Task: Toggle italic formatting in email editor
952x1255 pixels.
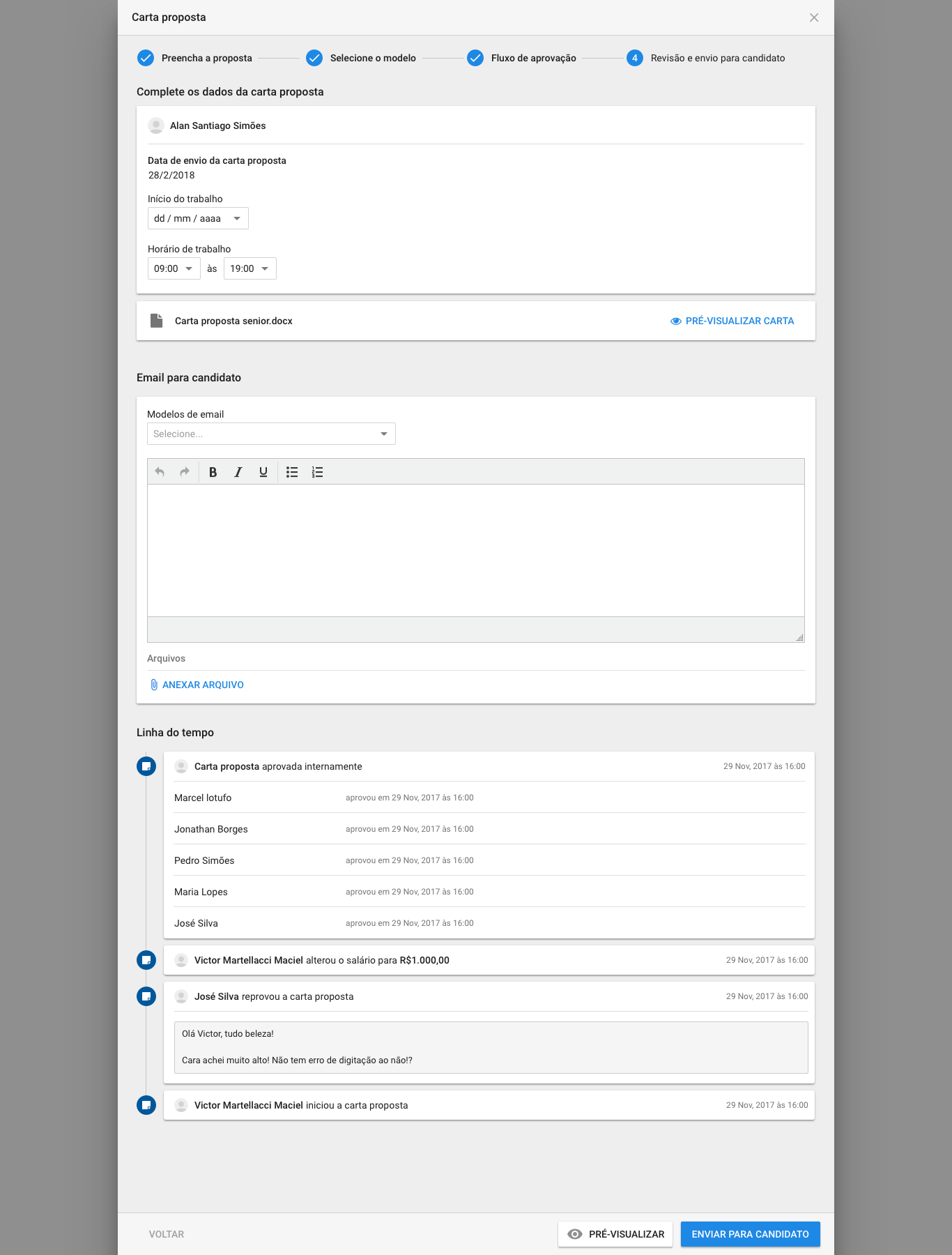Action: pyautogui.click(x=238, y=472)
